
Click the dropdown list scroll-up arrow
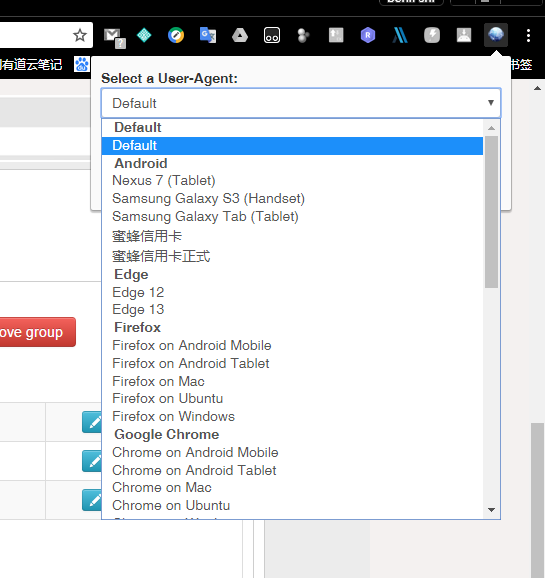coord(491,128)
